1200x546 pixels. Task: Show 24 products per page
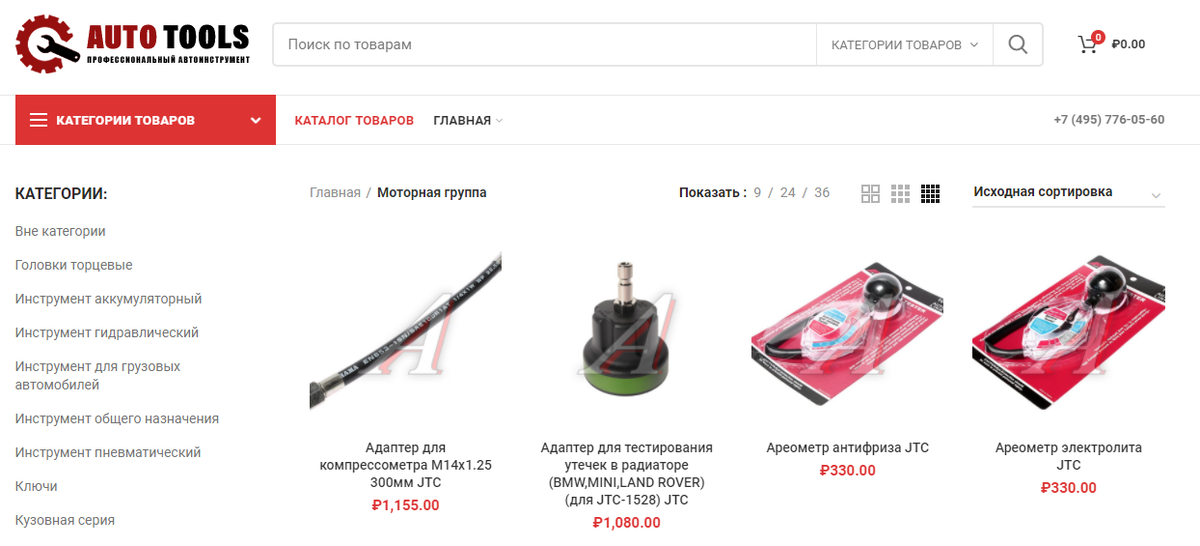(x=788, y=193)
